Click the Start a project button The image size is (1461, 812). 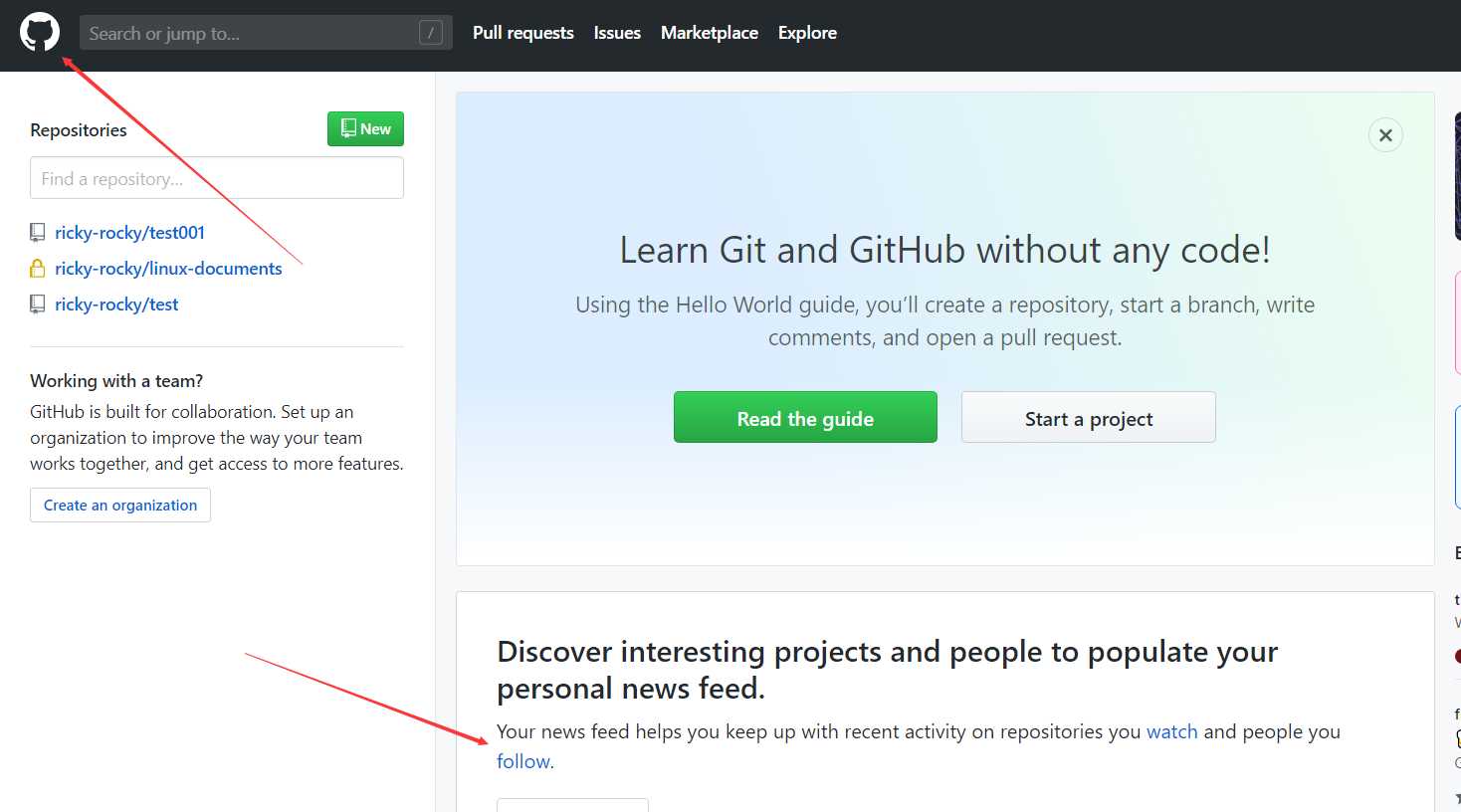pos(1089,418)
